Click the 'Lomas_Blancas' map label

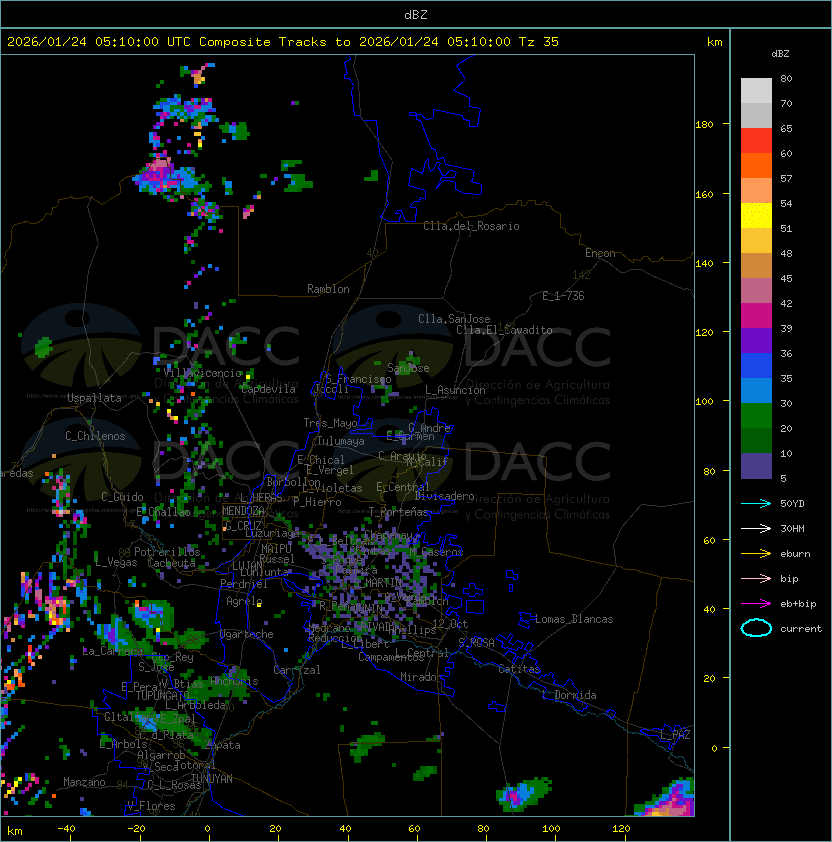point(574,619)
